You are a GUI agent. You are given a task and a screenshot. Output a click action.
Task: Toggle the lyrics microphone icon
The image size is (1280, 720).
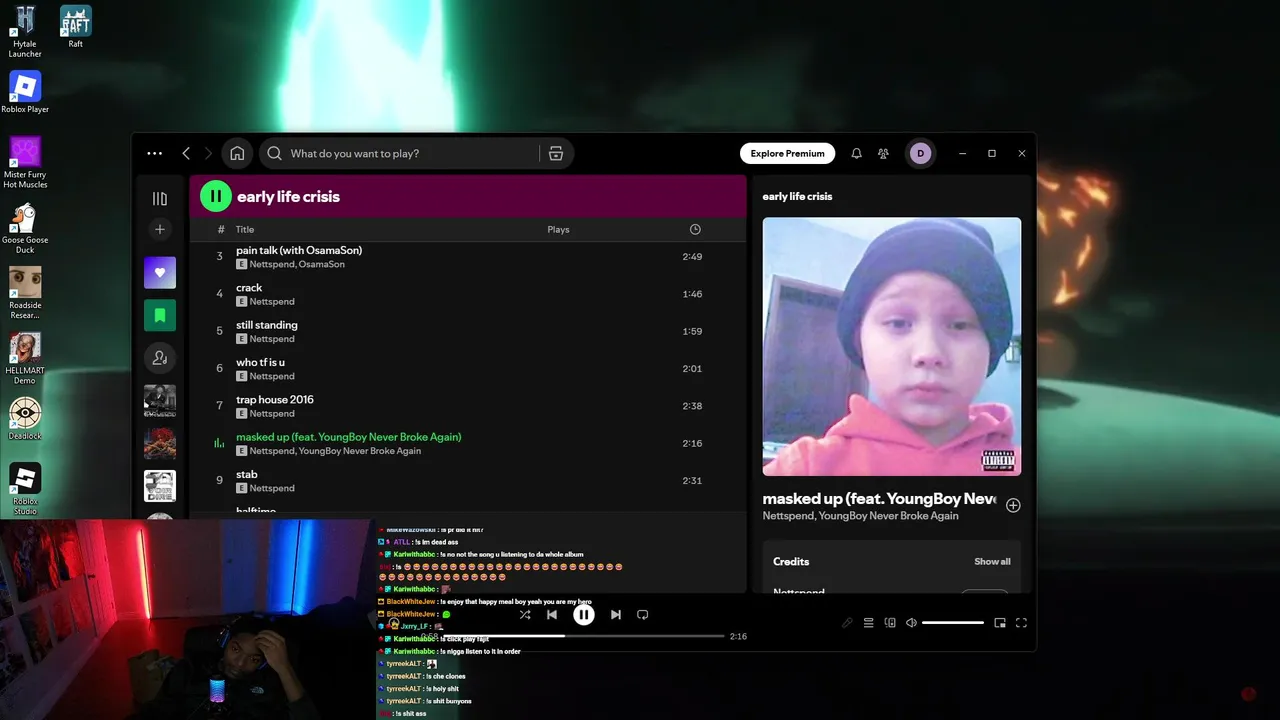tap(847, 623)
